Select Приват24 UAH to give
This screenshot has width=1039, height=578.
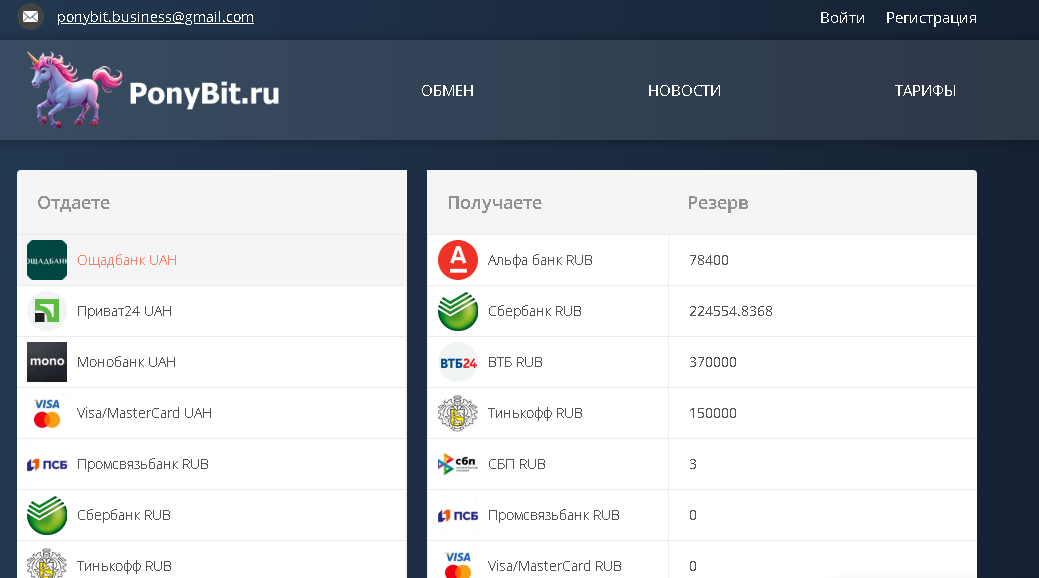click(212, 311)
